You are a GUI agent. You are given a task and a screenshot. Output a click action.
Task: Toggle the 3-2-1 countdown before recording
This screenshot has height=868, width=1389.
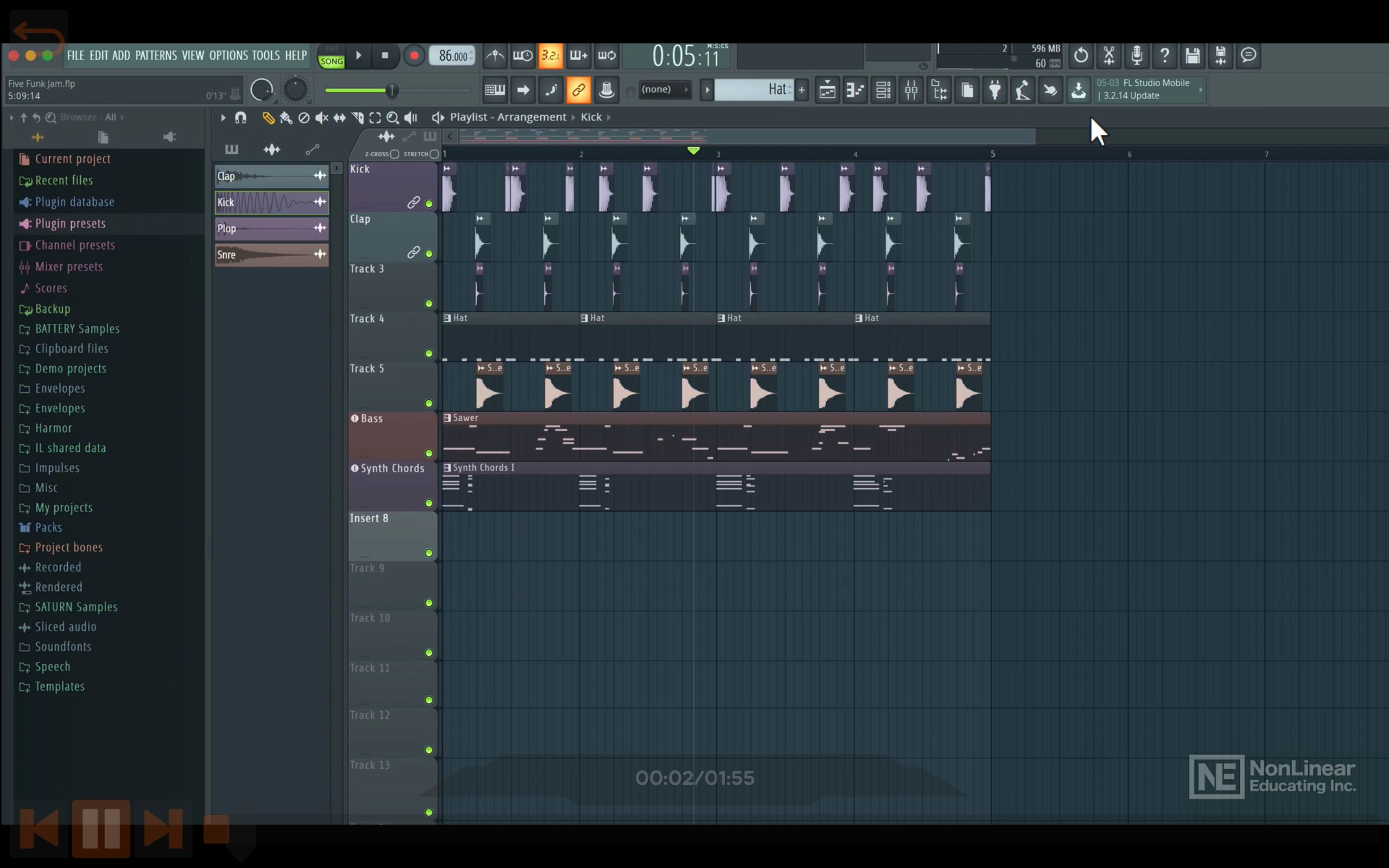tap(550, 56)
